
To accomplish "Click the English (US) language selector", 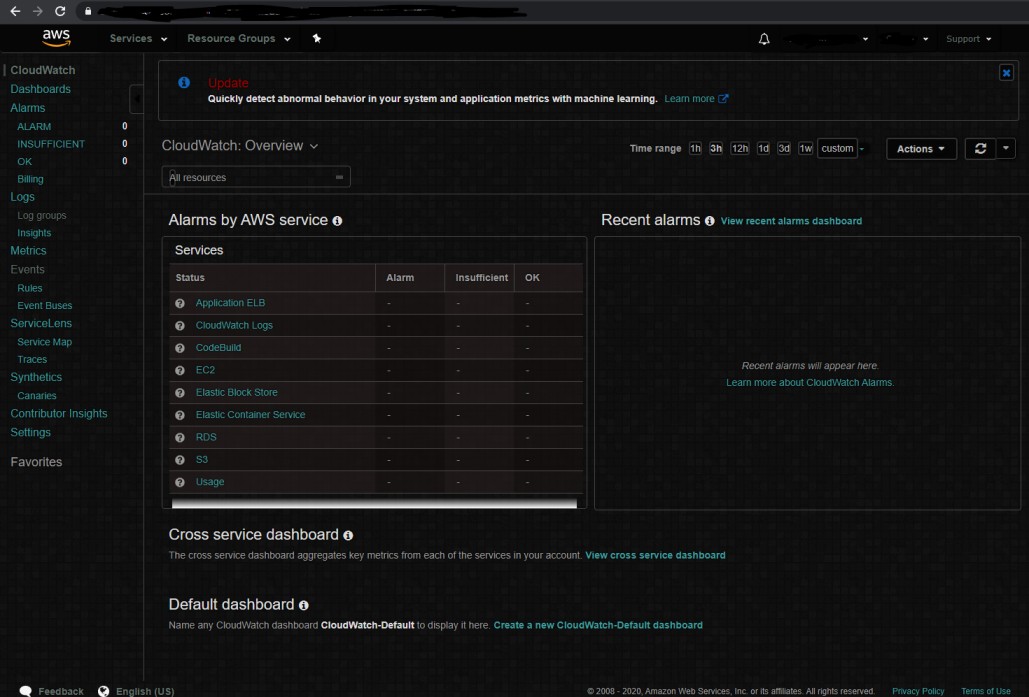I will click(x=145, y=691).
